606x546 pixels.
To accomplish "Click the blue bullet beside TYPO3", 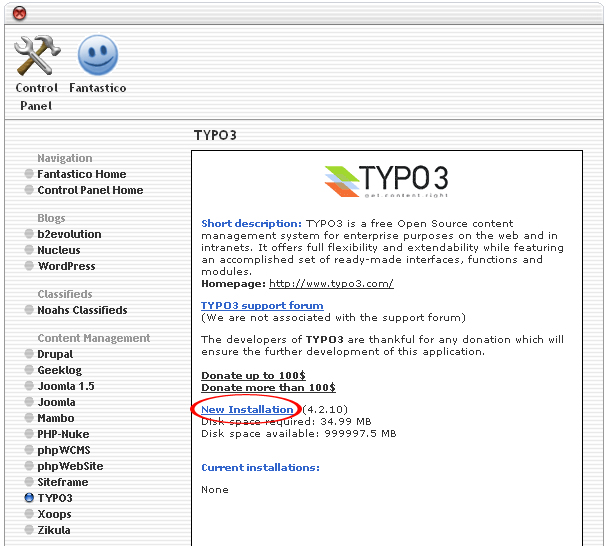I will click(29, 498).
